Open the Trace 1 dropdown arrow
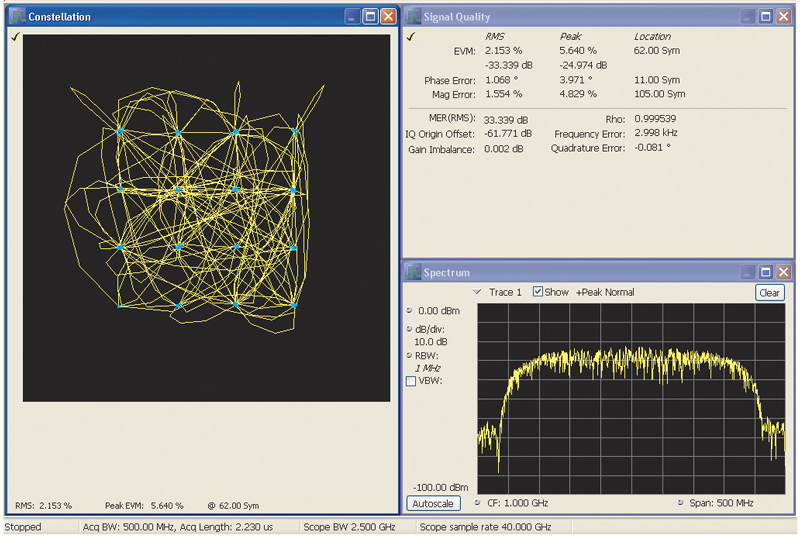The width and height of the screenshot is (800, 537). tap(477, 292)
